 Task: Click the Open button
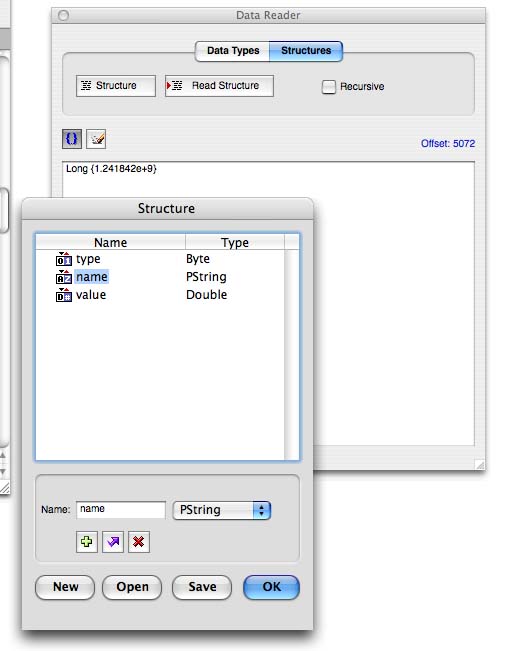tap(132, 587)
